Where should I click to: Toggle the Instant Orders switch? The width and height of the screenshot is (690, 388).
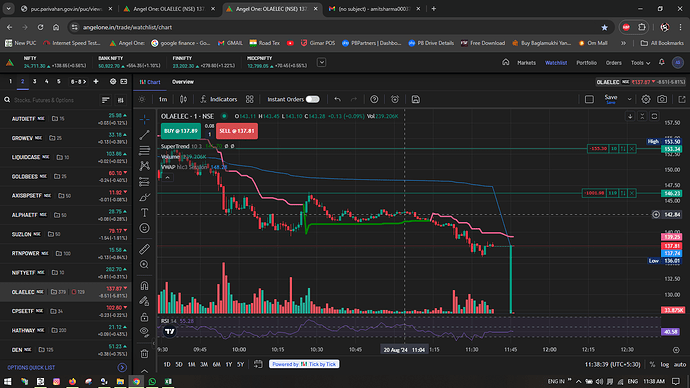pos(312,99)
